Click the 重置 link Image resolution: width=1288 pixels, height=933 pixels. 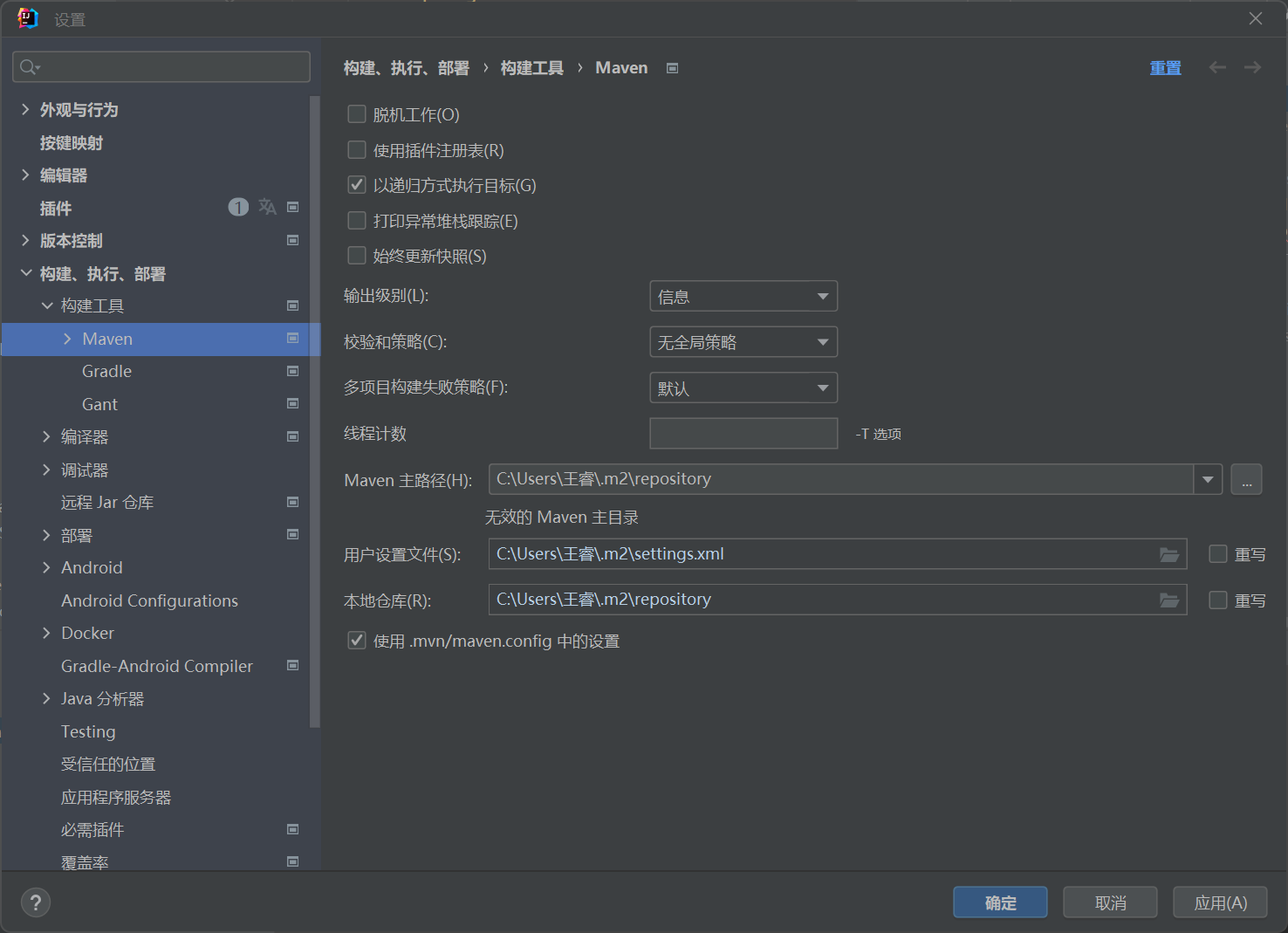(x=1165, y=68)
